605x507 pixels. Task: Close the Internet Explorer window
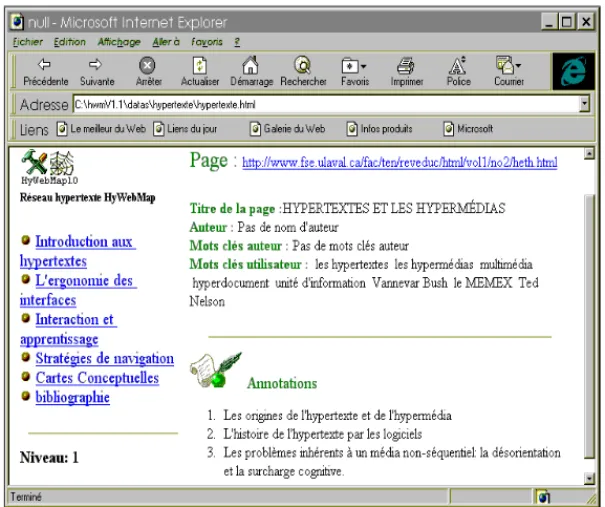(586, 22)
